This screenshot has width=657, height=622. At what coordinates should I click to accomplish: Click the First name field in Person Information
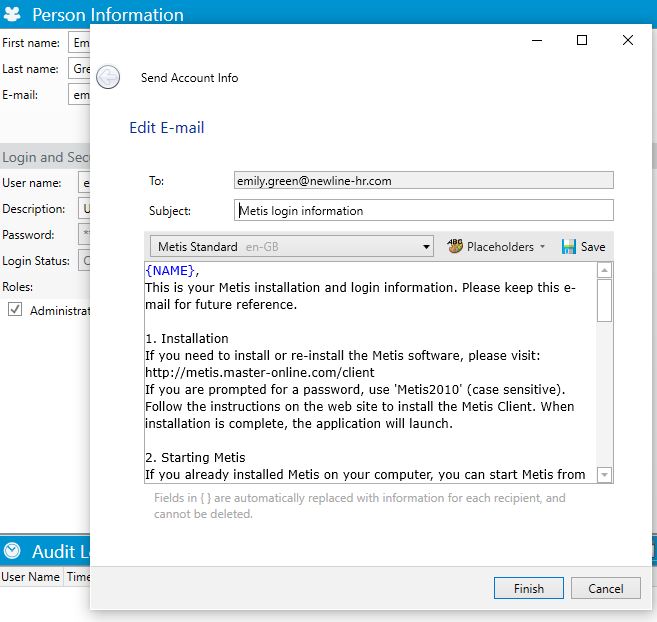tap(79, 42)
